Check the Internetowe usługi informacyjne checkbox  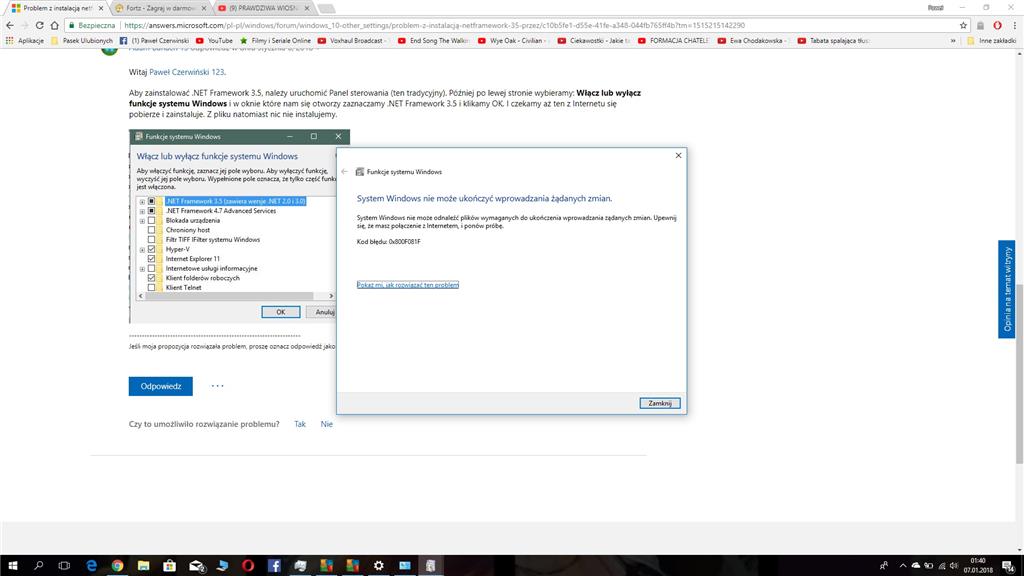[152, 268]
